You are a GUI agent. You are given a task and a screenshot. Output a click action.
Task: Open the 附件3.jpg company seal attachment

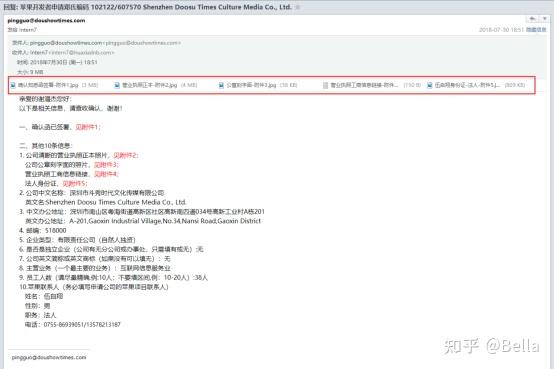pos(258,85)
